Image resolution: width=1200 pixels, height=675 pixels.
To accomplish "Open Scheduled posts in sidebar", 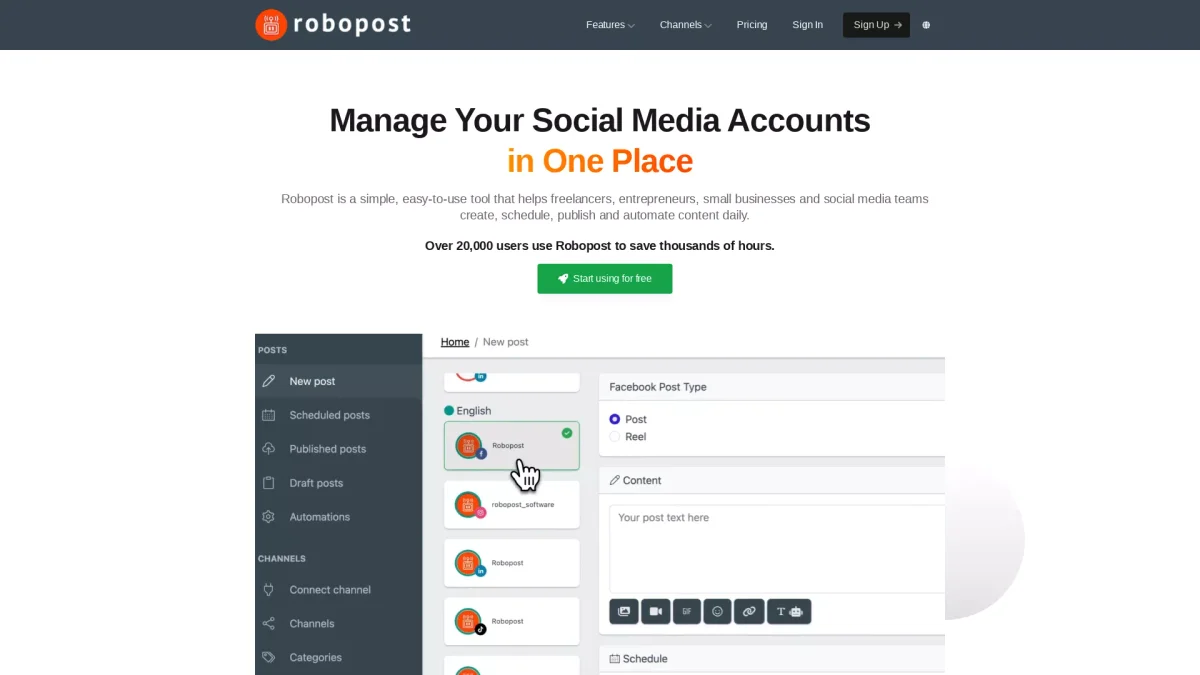I will pos(329,415).
